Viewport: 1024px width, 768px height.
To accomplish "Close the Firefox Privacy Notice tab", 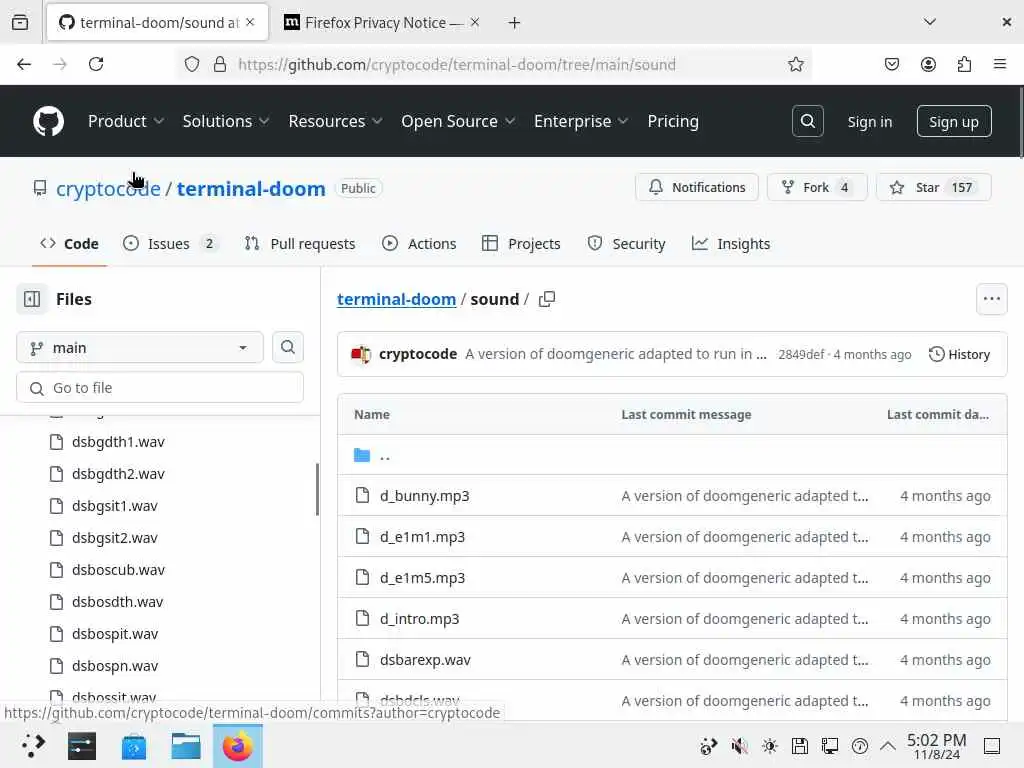I will pos(475,22).
